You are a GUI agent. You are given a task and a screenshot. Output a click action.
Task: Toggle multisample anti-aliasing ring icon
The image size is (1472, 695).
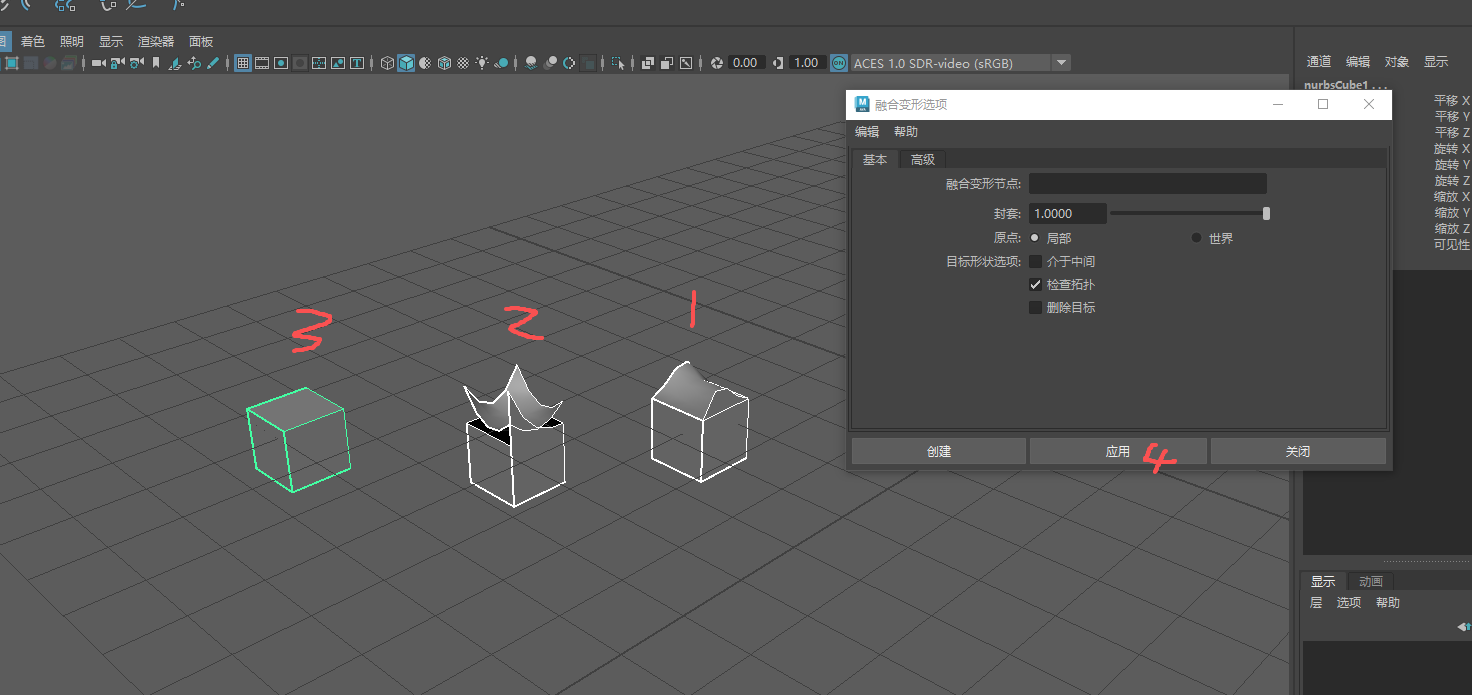pos(569,63)
